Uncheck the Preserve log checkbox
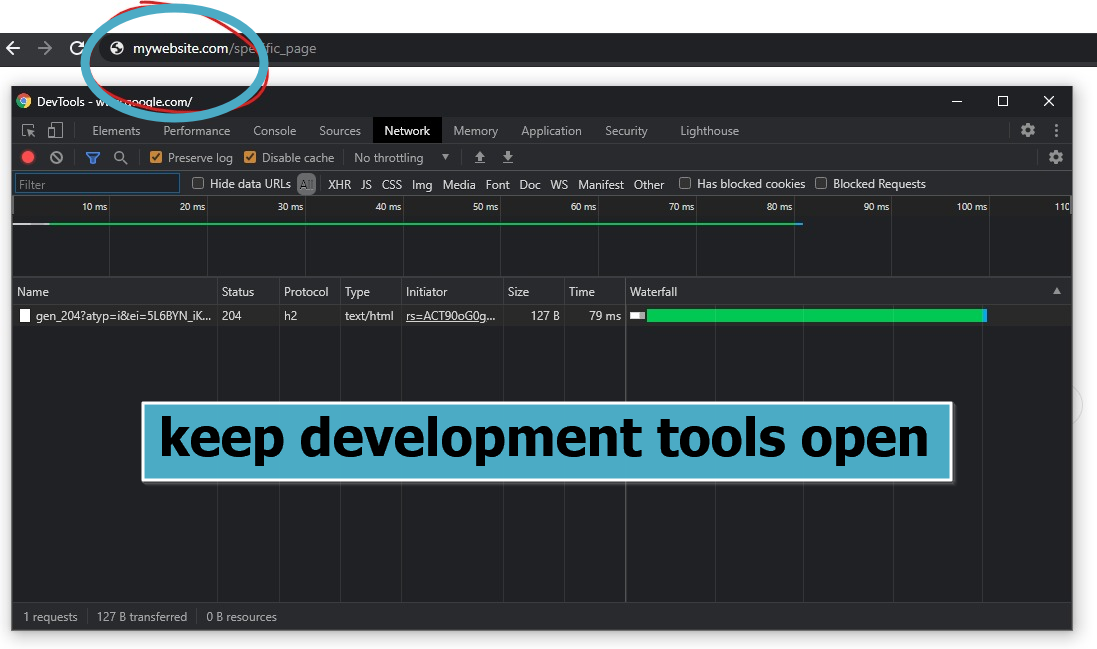 156,157
